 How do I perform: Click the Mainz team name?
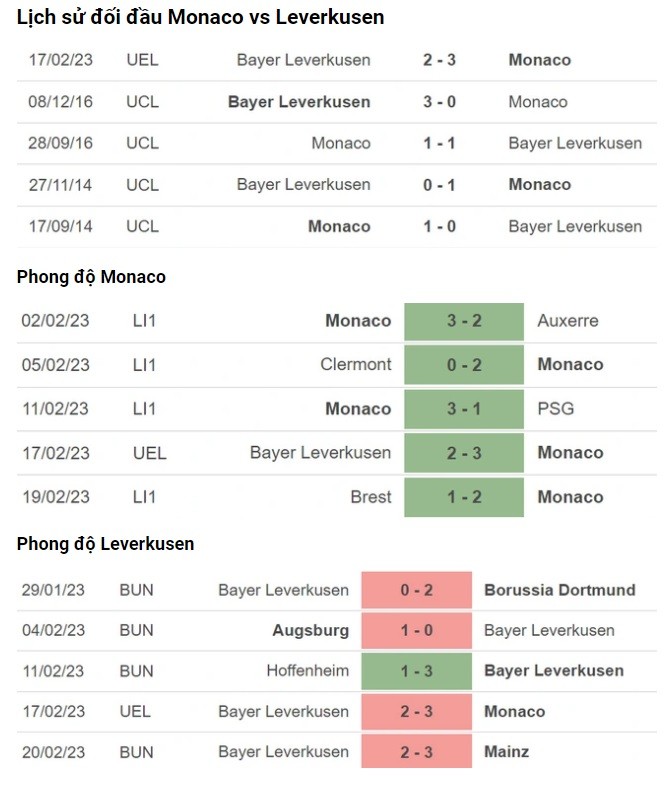tap(506, 751)
